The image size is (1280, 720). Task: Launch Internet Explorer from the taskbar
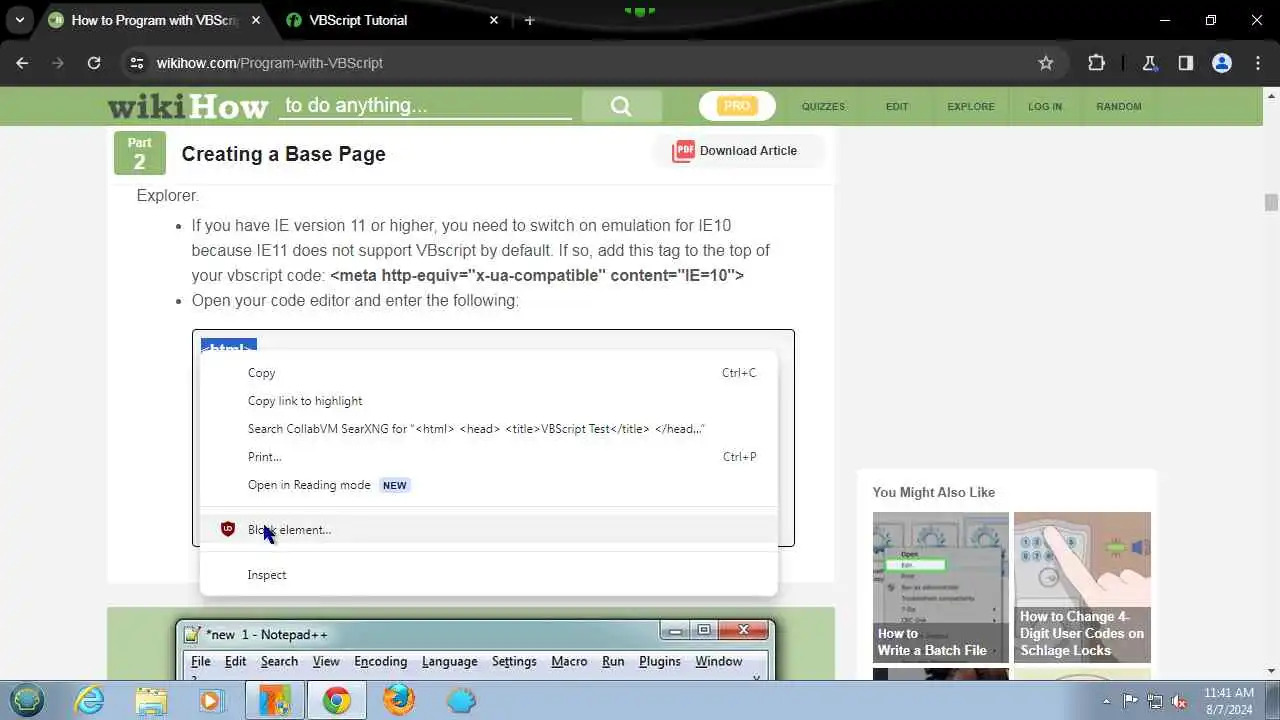pyautogui.click(x=90, y=700)
